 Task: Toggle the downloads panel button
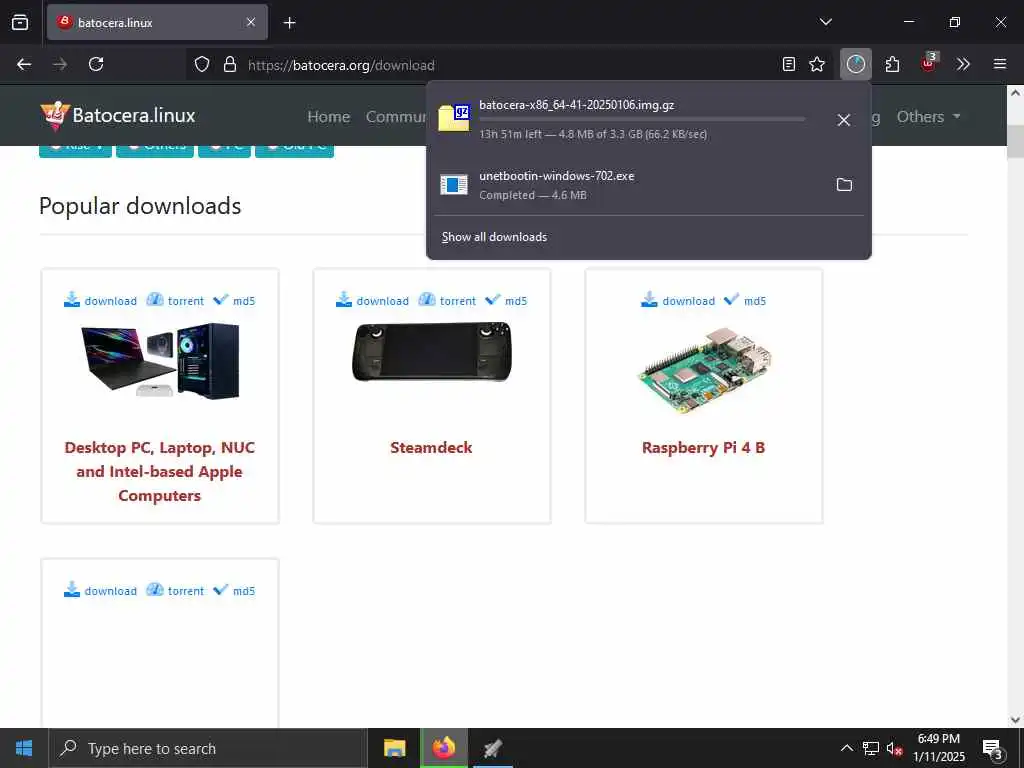[856, 64]
